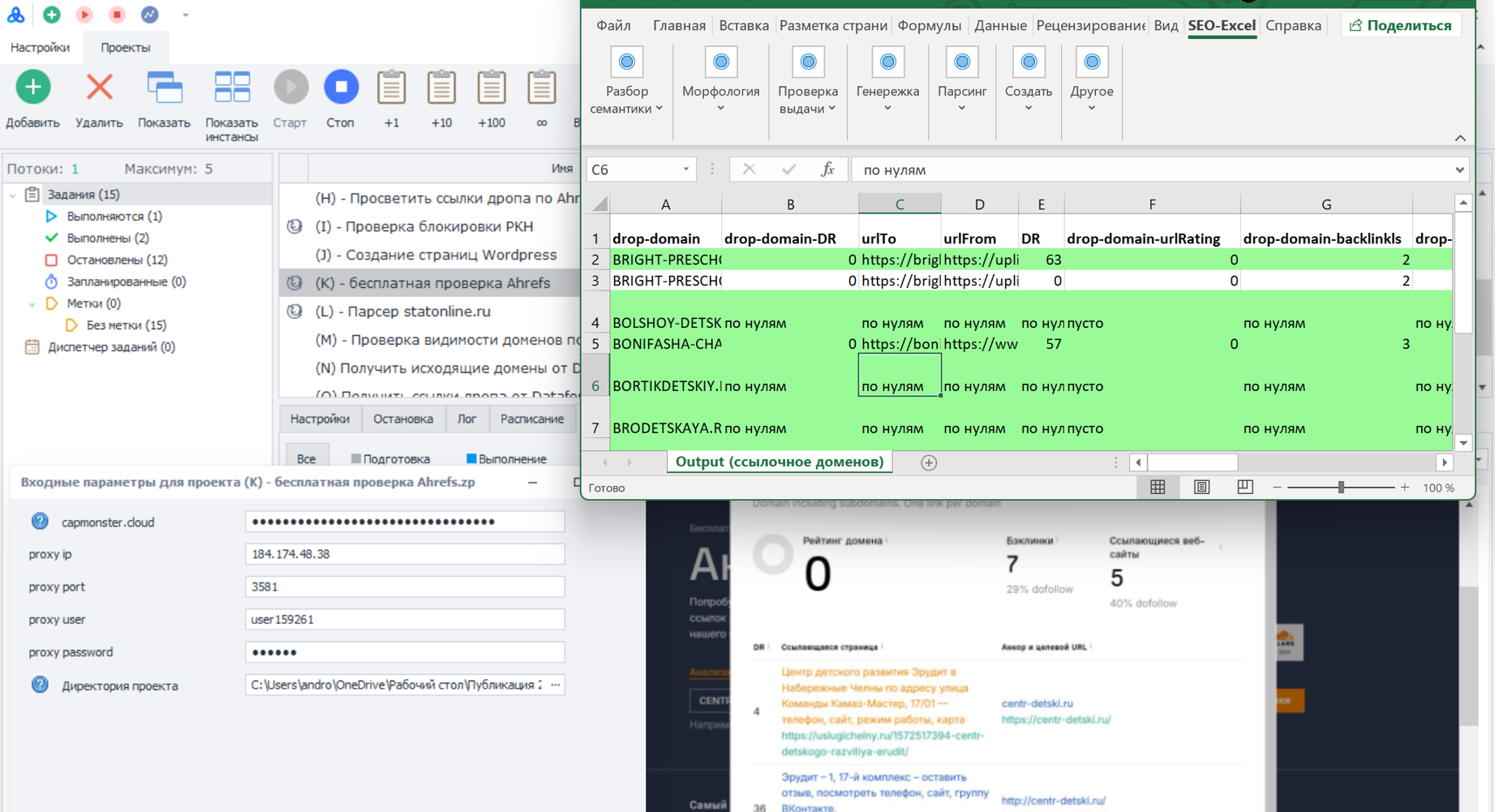Screen dimensions: 1495x812
Task: Switch to the Формулы ribbon tab
Action: click(x=930, y=25)
